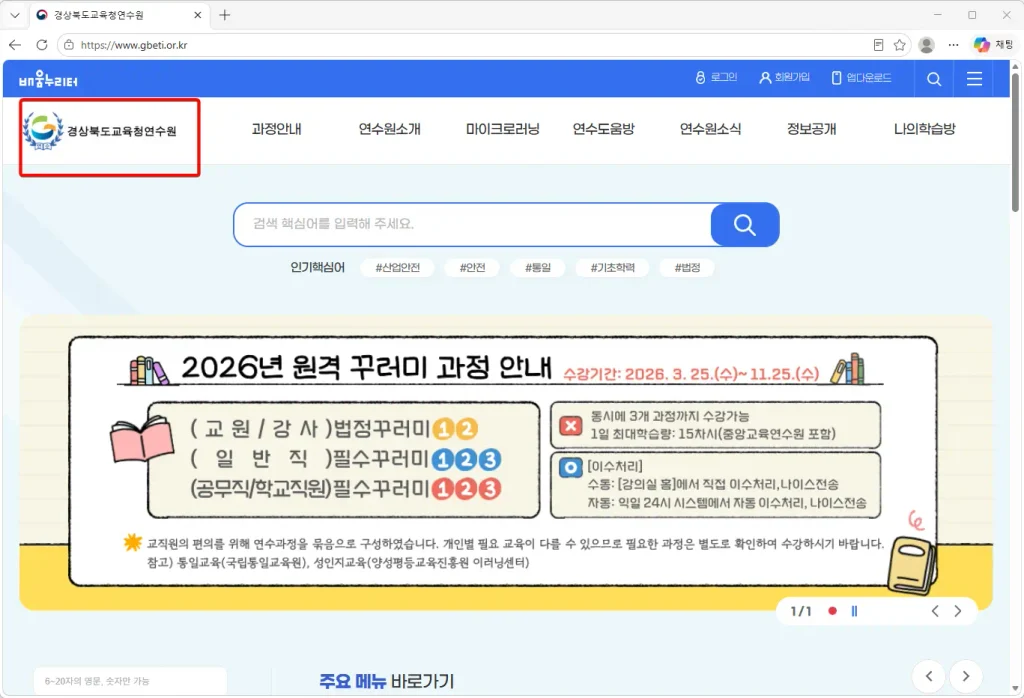Click the search keyword input field

[x=472, y=224]
